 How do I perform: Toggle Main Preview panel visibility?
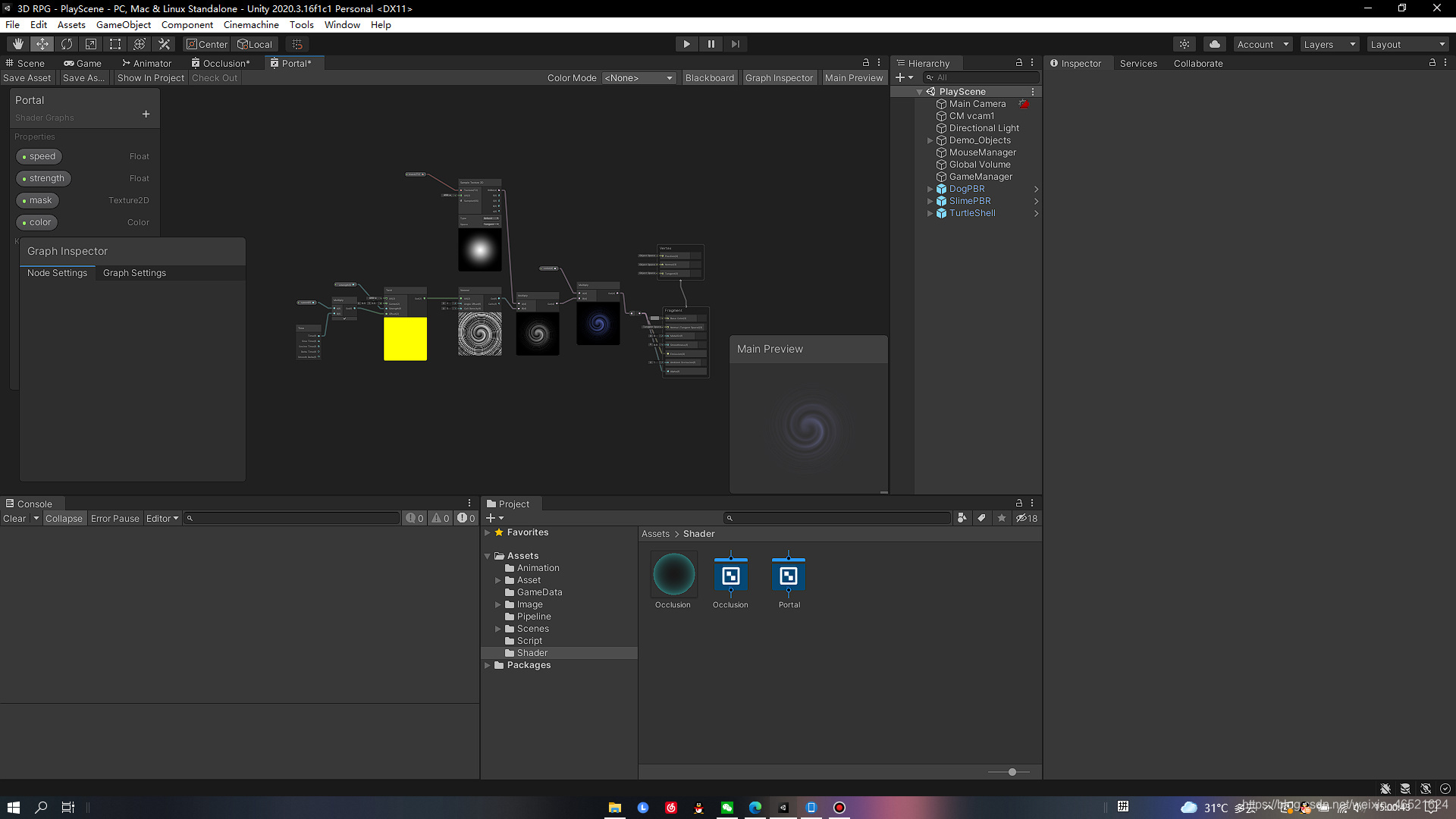(853, 77)
